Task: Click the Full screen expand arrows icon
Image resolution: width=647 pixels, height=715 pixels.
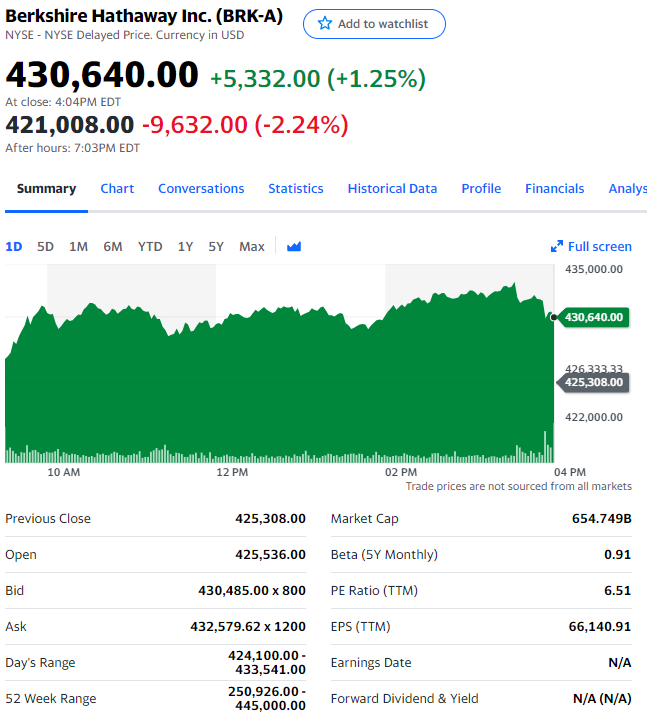Action: click(557, 247)
